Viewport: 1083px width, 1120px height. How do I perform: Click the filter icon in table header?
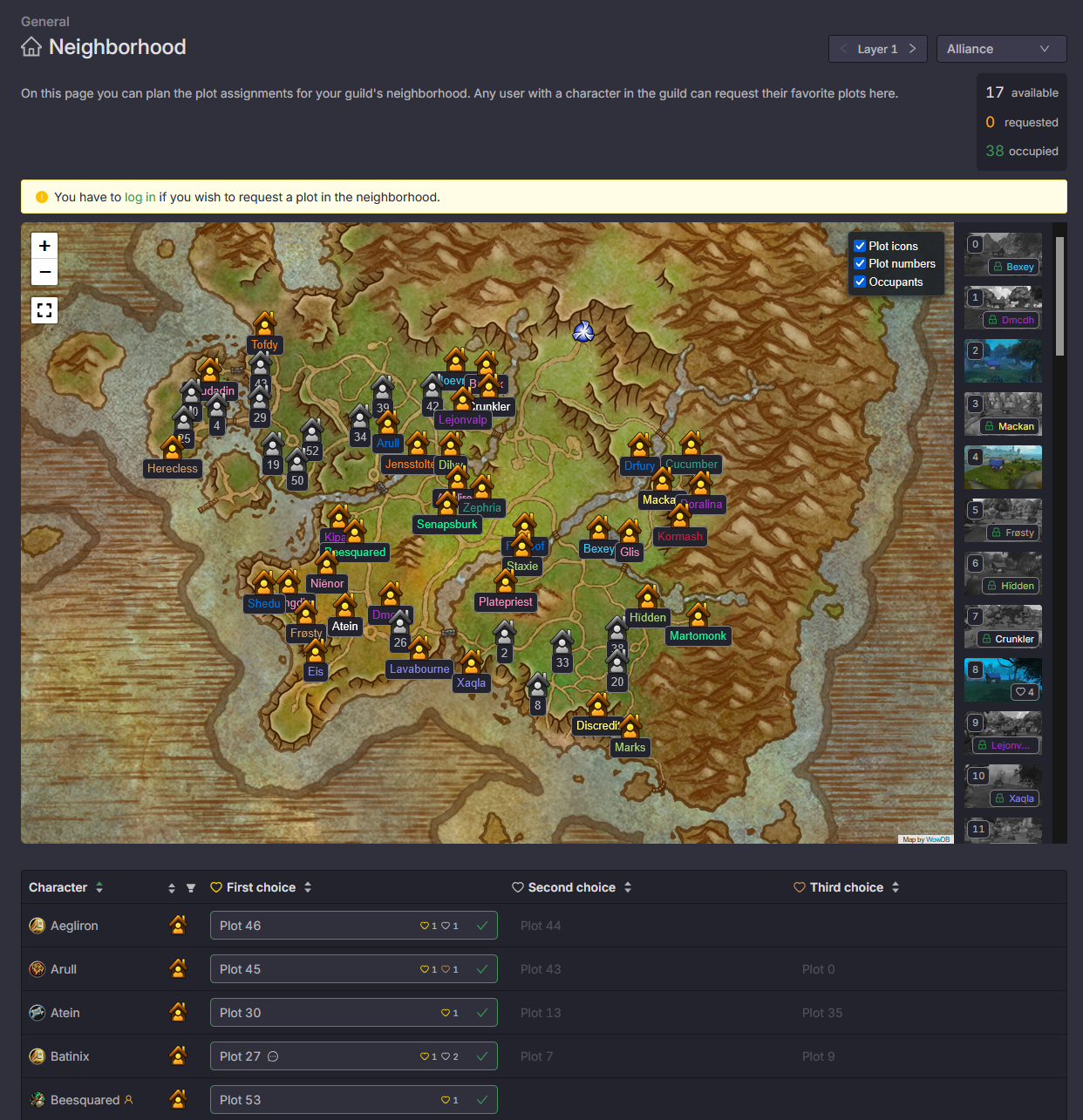pyautogui.click(x=191, y=888)
